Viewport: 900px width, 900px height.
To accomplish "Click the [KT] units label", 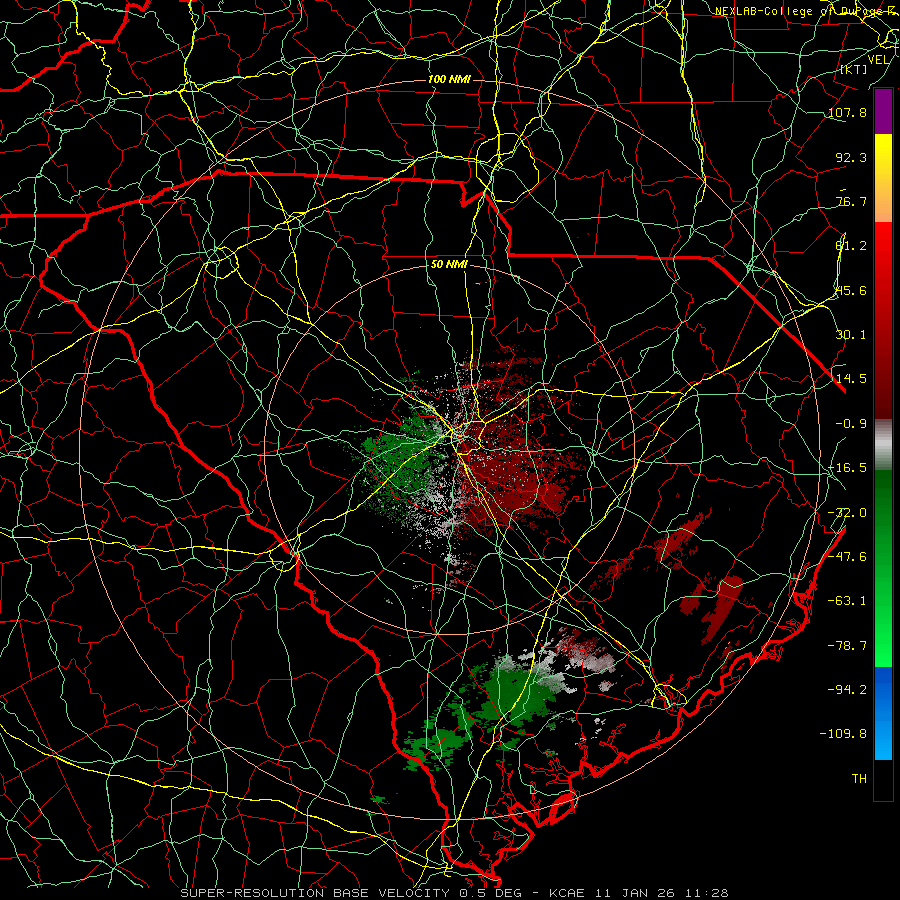I will pos(854,69).
